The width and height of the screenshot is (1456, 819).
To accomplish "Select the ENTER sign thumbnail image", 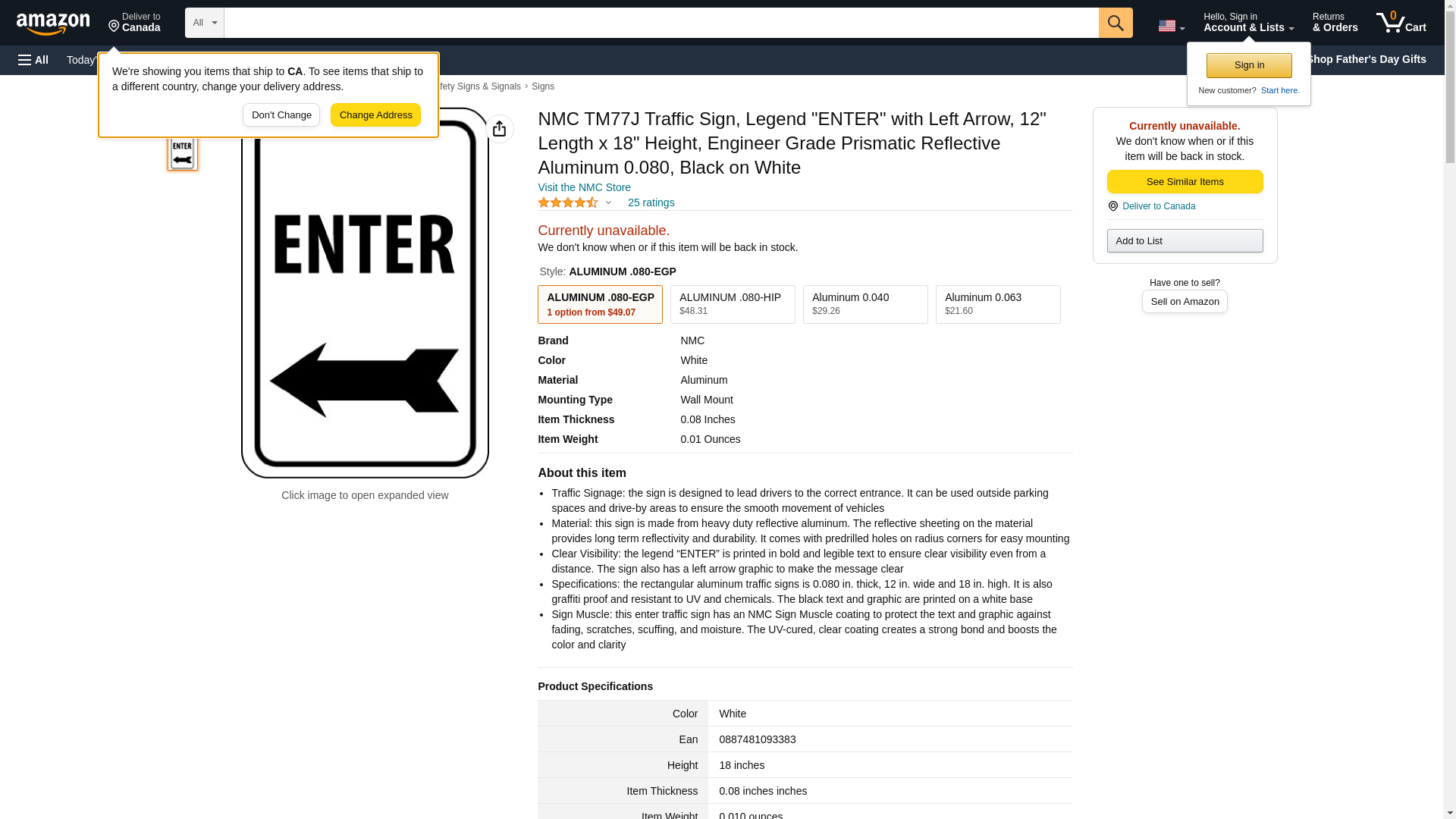I will coord(182,152).
